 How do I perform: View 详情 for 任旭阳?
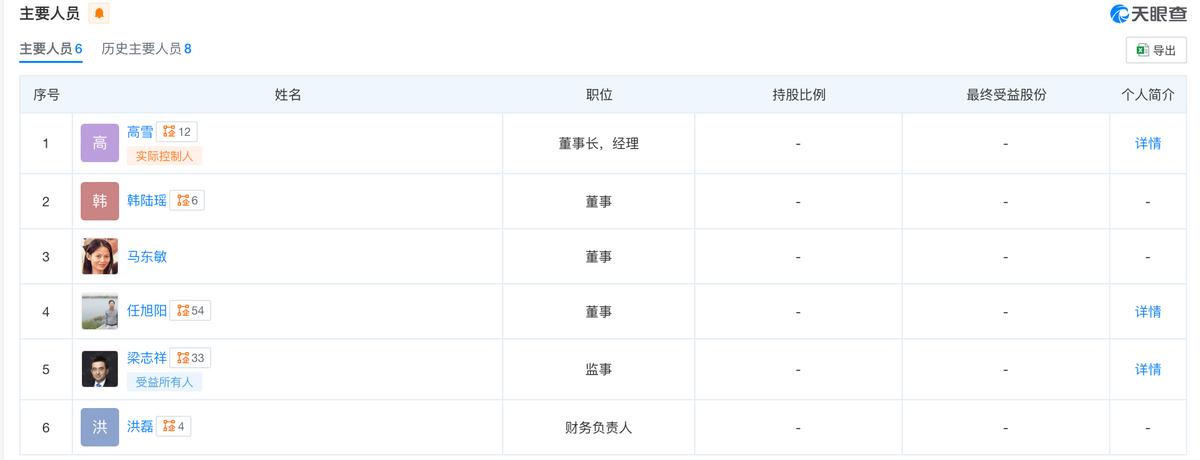click(x=1148, y=312)
